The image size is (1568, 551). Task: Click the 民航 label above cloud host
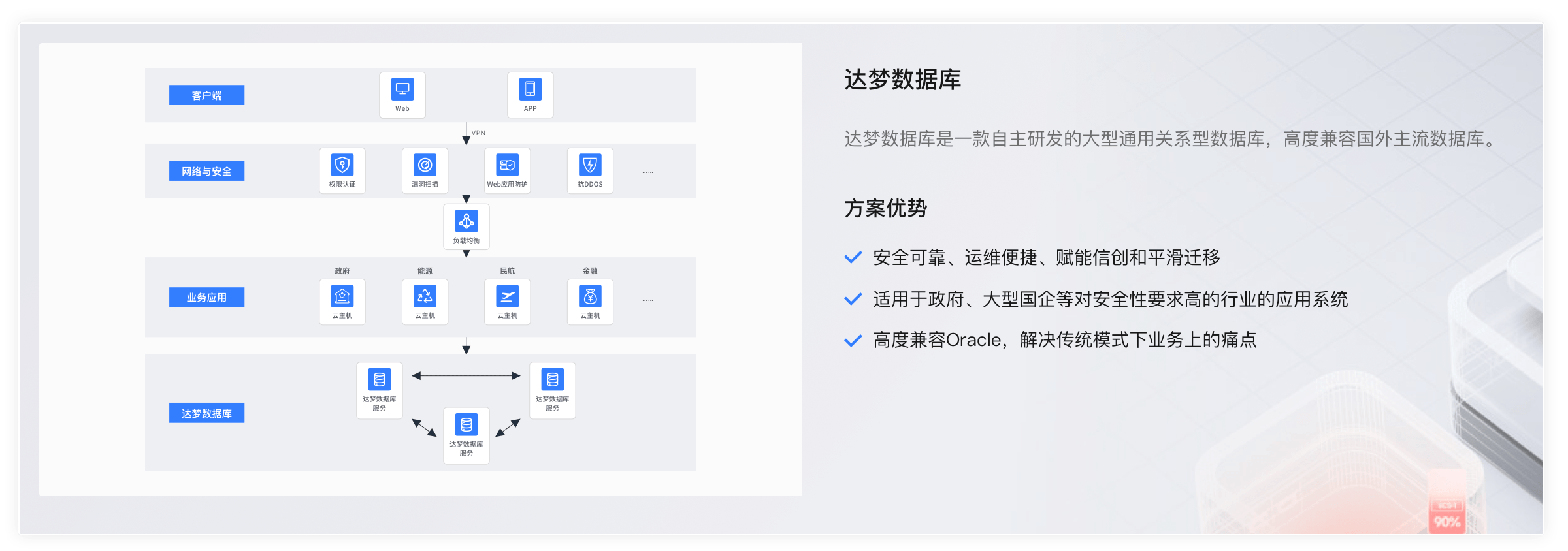tap(508, 271)
